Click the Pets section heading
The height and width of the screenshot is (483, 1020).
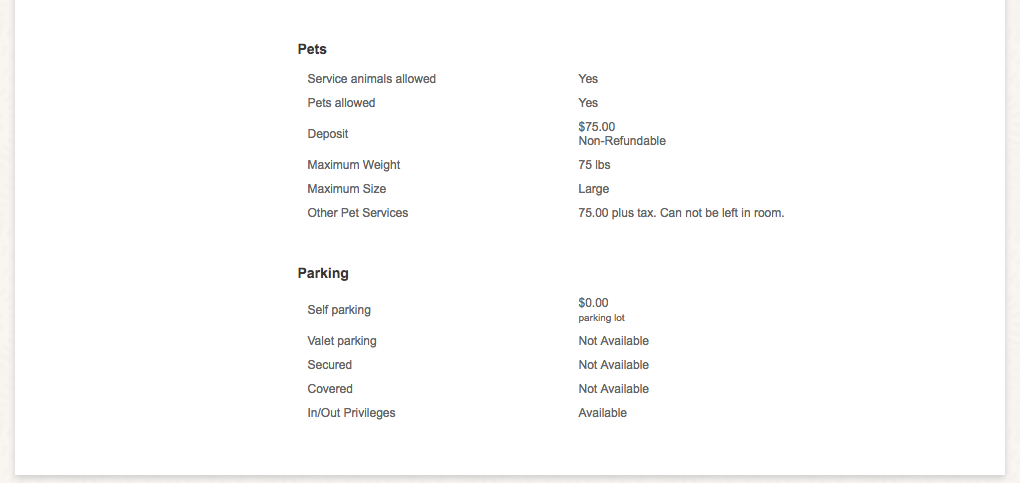[x=312, y=49]
